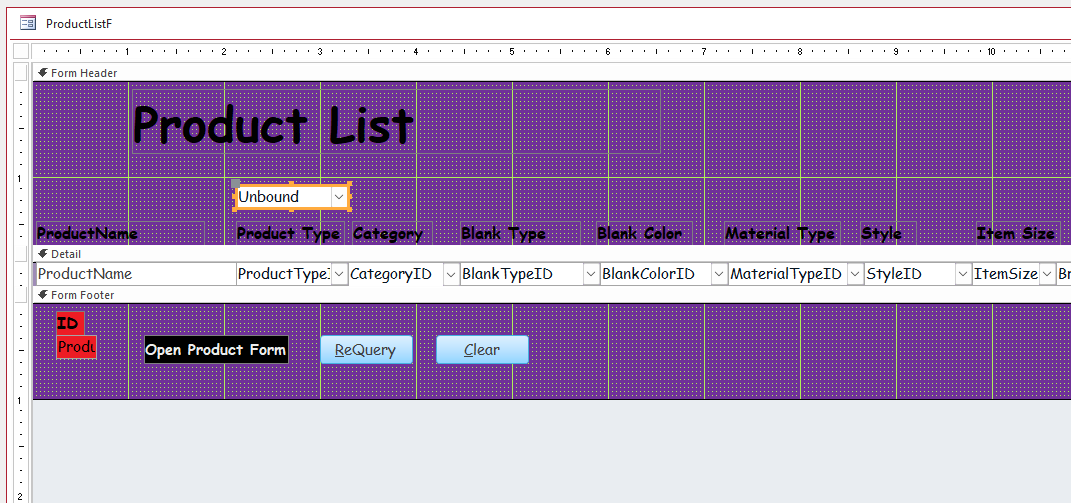Select the Product List title label
This screenshot has width=1071, height=503.
[272, 126]
